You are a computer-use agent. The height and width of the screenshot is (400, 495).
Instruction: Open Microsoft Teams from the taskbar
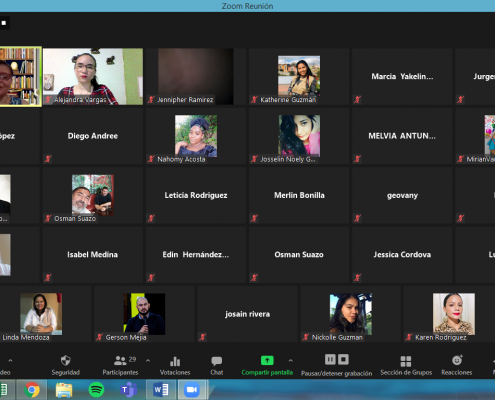(129, 390)
